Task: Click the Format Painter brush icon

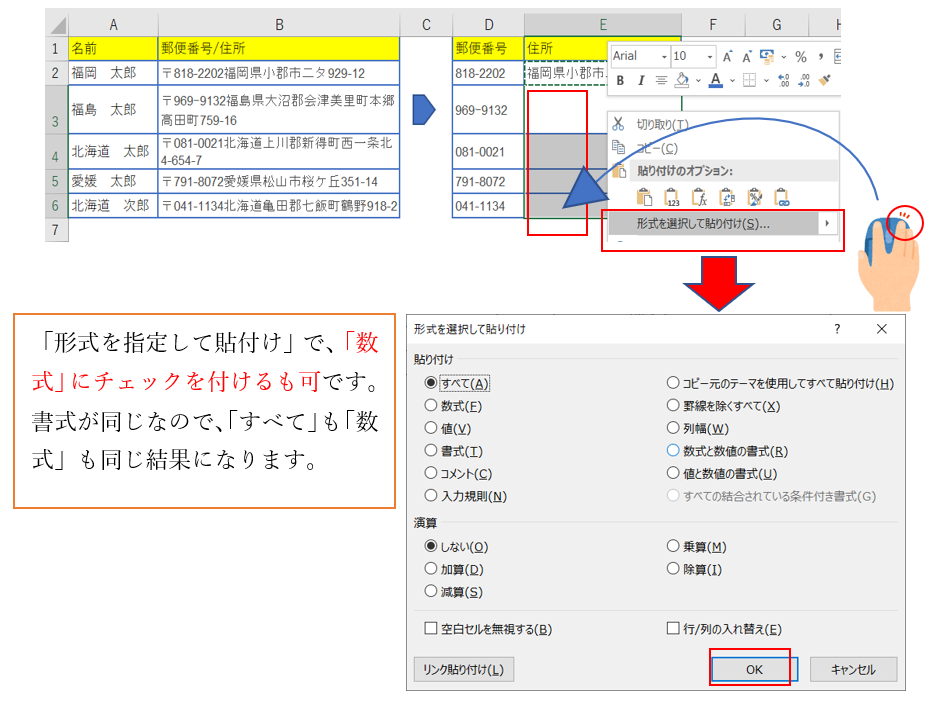Action: click(x=825, y=81)
